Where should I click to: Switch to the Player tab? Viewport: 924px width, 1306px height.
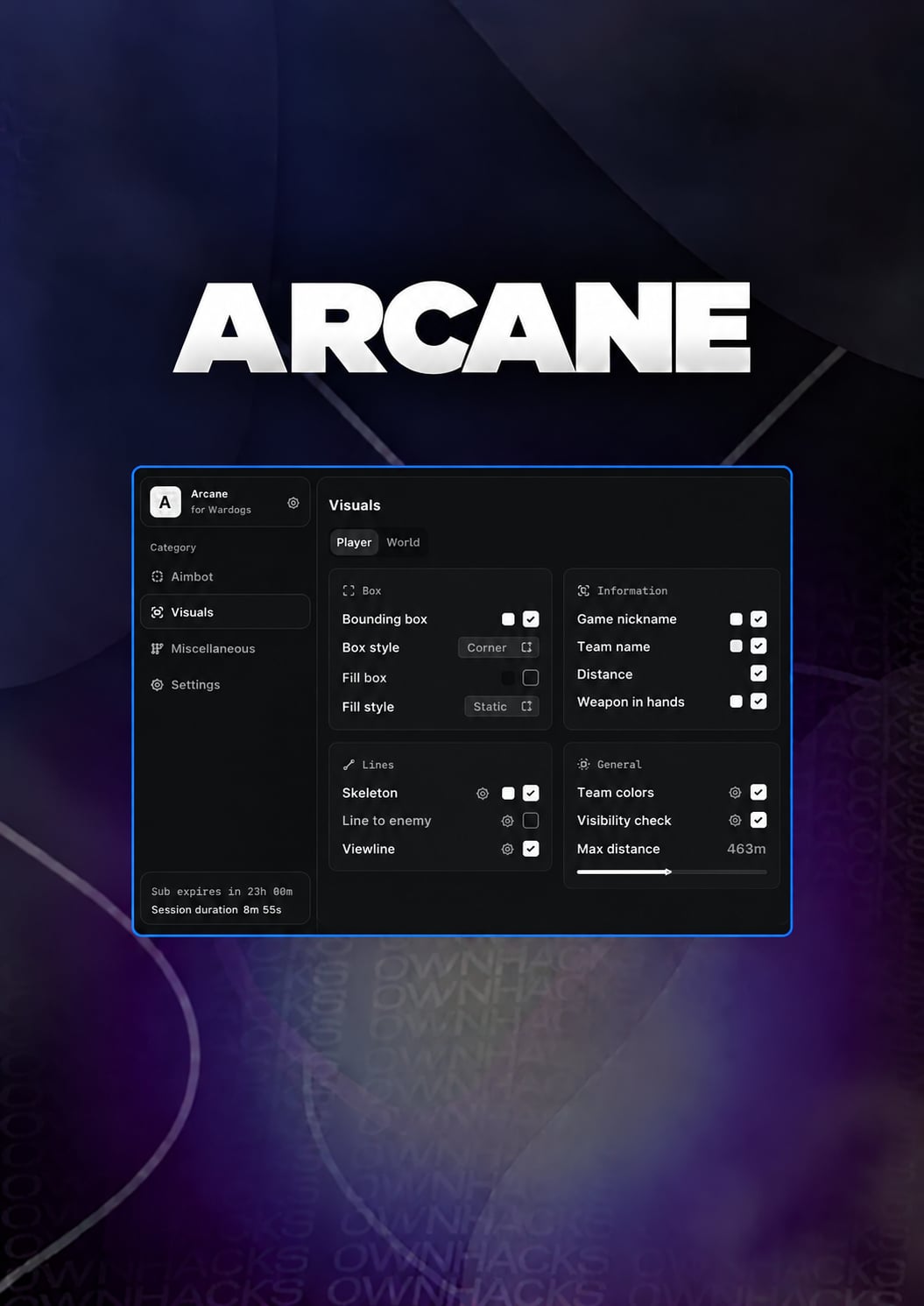click(354, 542)
